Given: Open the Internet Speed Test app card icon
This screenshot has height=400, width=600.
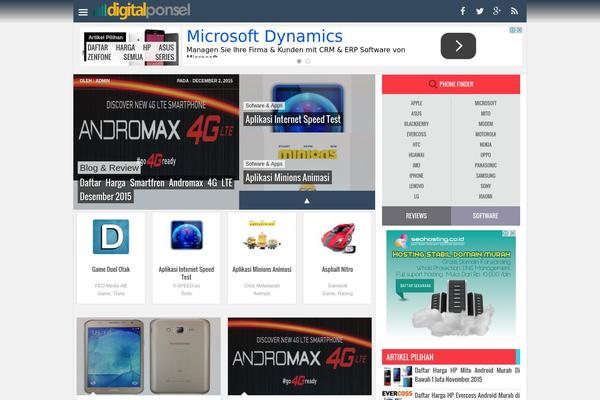Looking at the screenshot, I should pyautogui.click(x=186, y=235).
